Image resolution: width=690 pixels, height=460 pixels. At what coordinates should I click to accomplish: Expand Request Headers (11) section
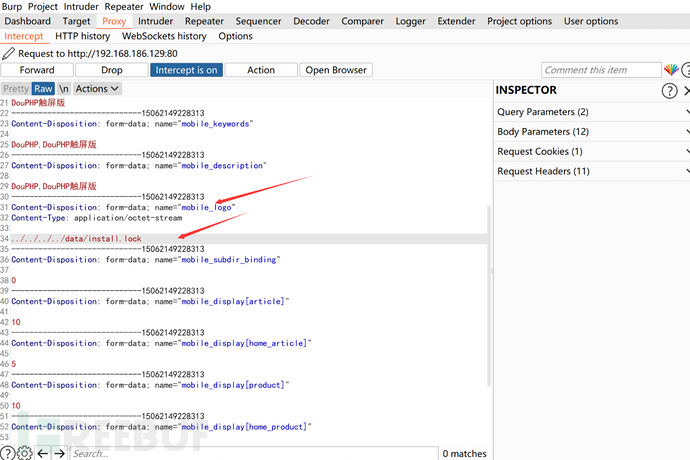(x=592, y=171)
